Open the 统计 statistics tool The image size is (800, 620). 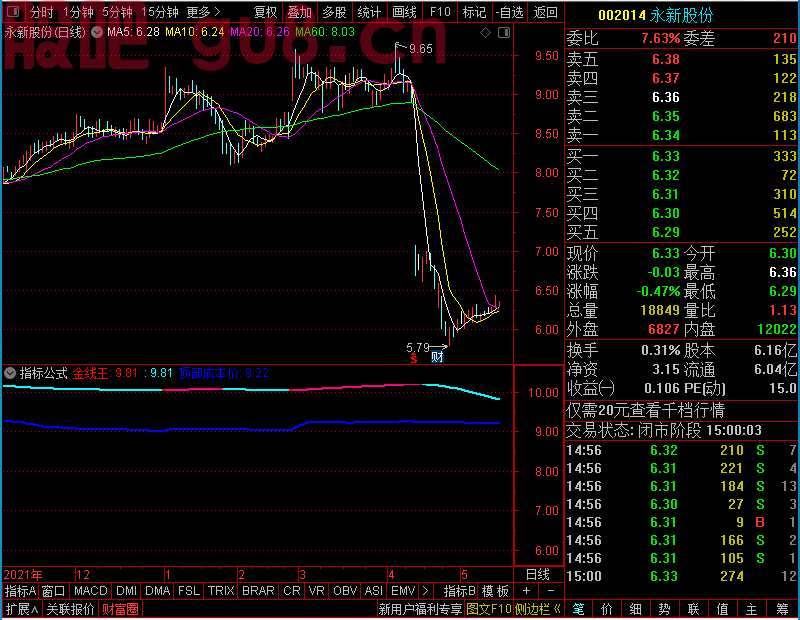point(369,12)
